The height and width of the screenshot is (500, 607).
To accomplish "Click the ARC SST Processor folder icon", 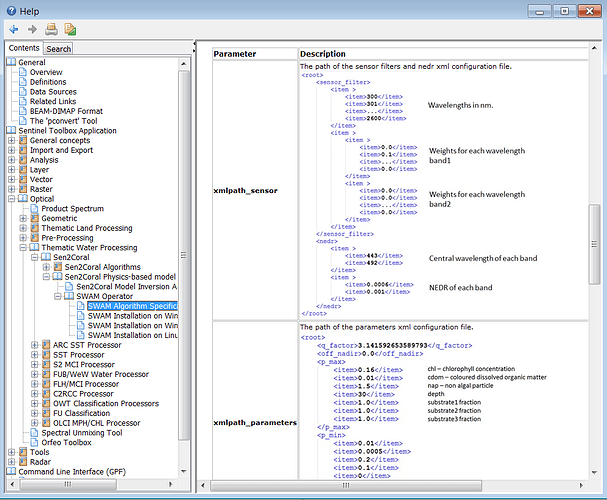I will (46, 345).
